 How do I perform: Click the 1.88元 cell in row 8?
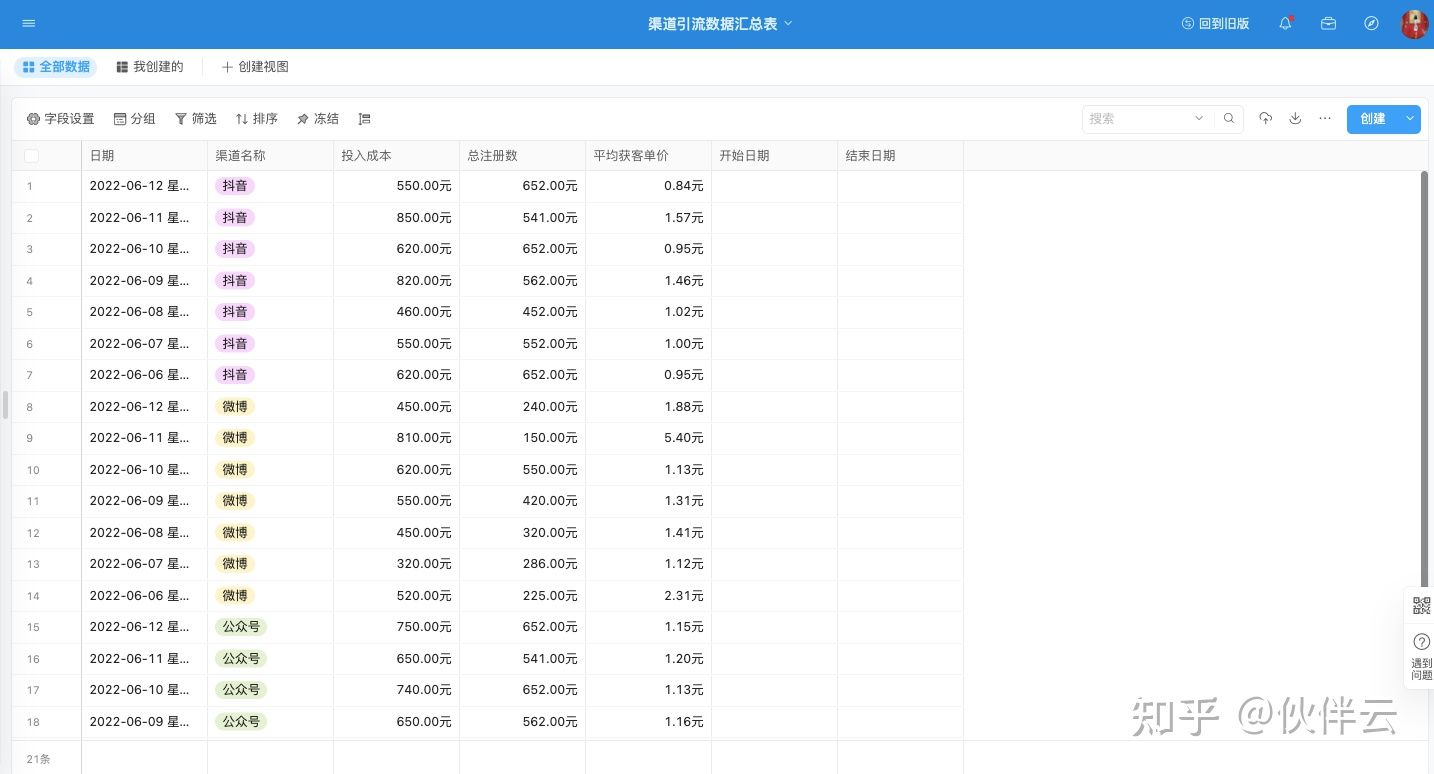pyautogui.click(x=648, y=407)
